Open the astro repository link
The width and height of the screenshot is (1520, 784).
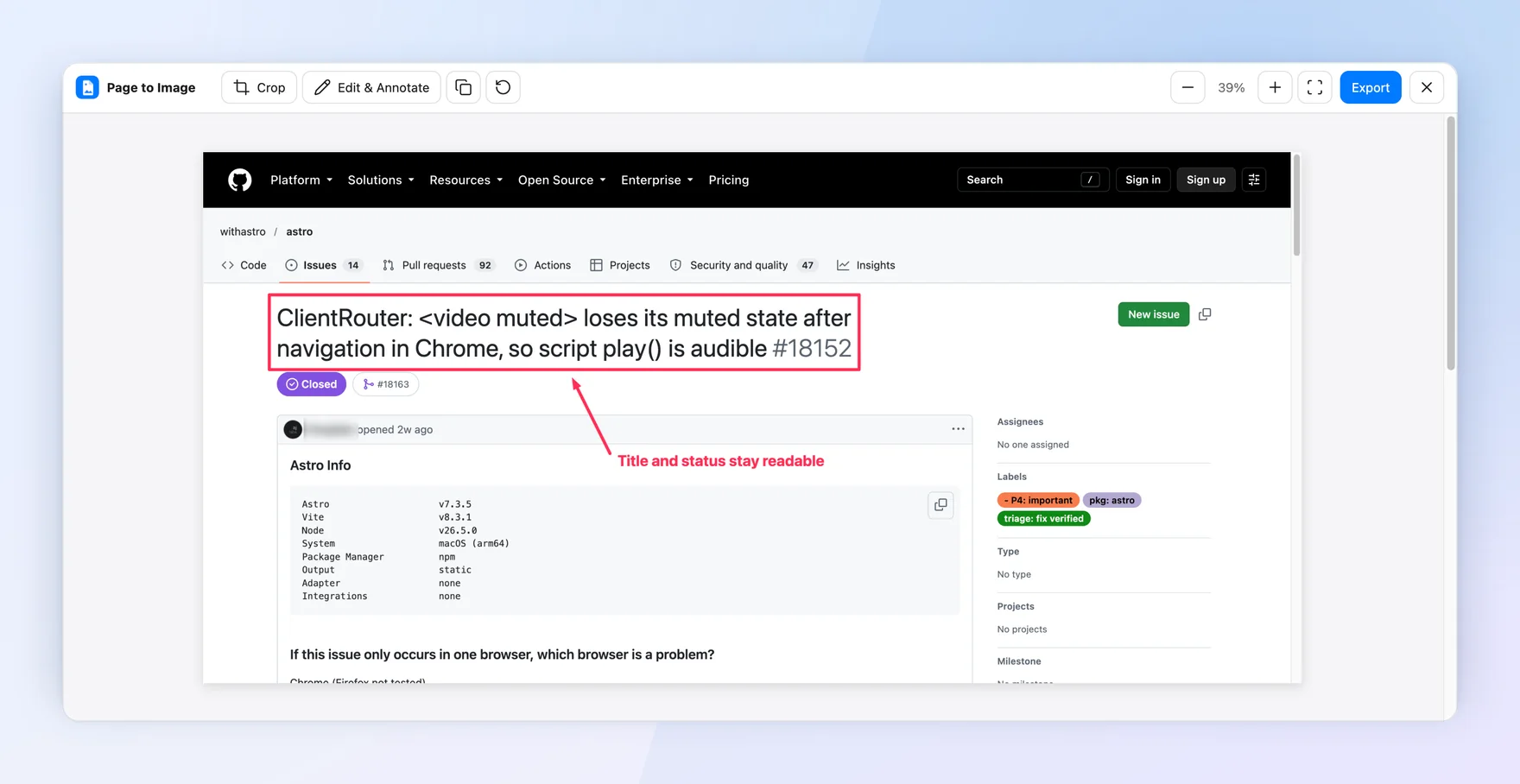299,231
